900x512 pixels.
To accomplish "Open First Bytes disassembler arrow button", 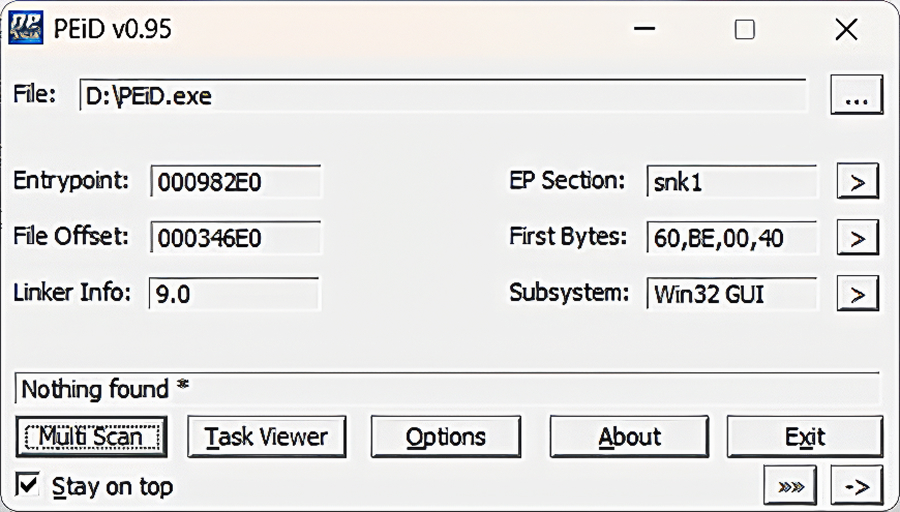I will pyautogui.click(x=858, y=237).
